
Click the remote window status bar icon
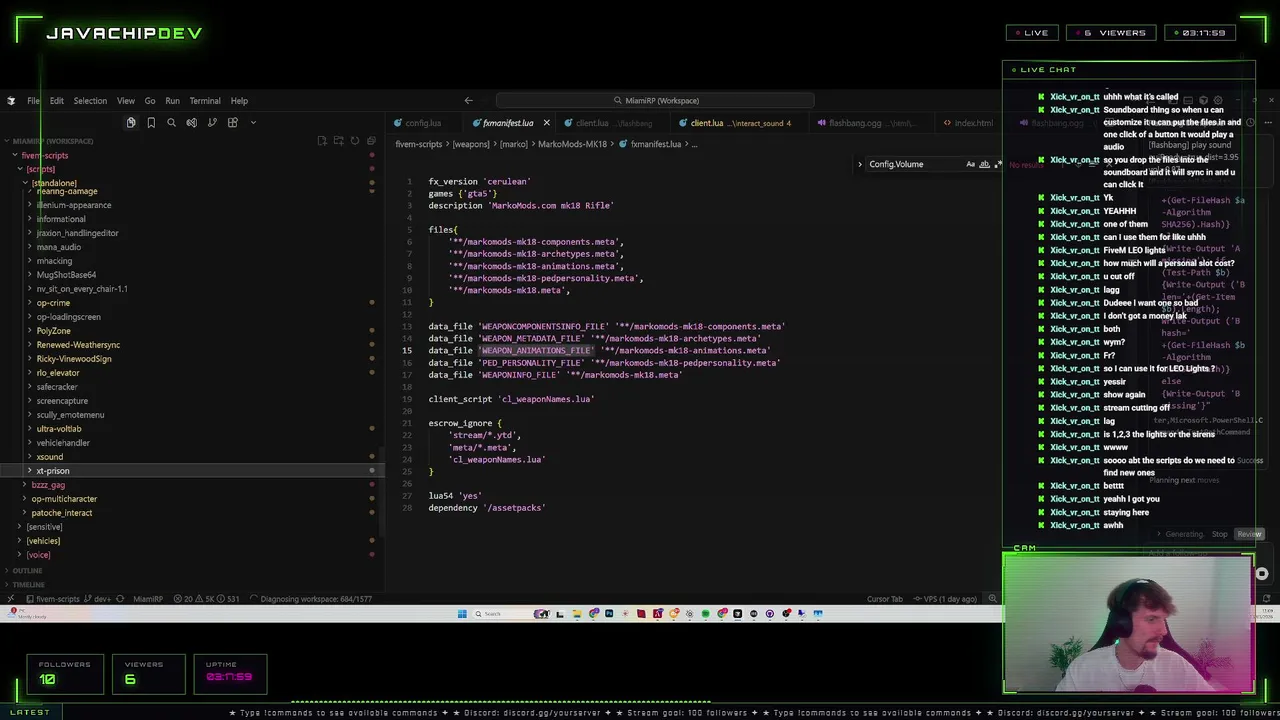click(x=13, y=599)
